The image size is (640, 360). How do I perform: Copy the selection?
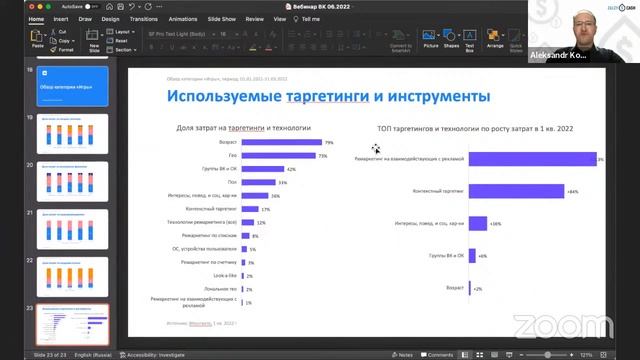61,41
